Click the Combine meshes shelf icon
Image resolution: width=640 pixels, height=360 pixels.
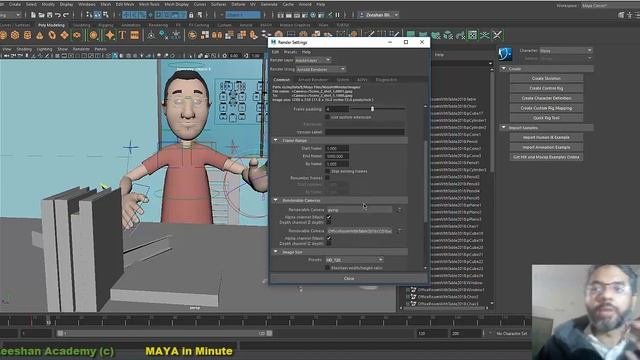tap(192, 36)
